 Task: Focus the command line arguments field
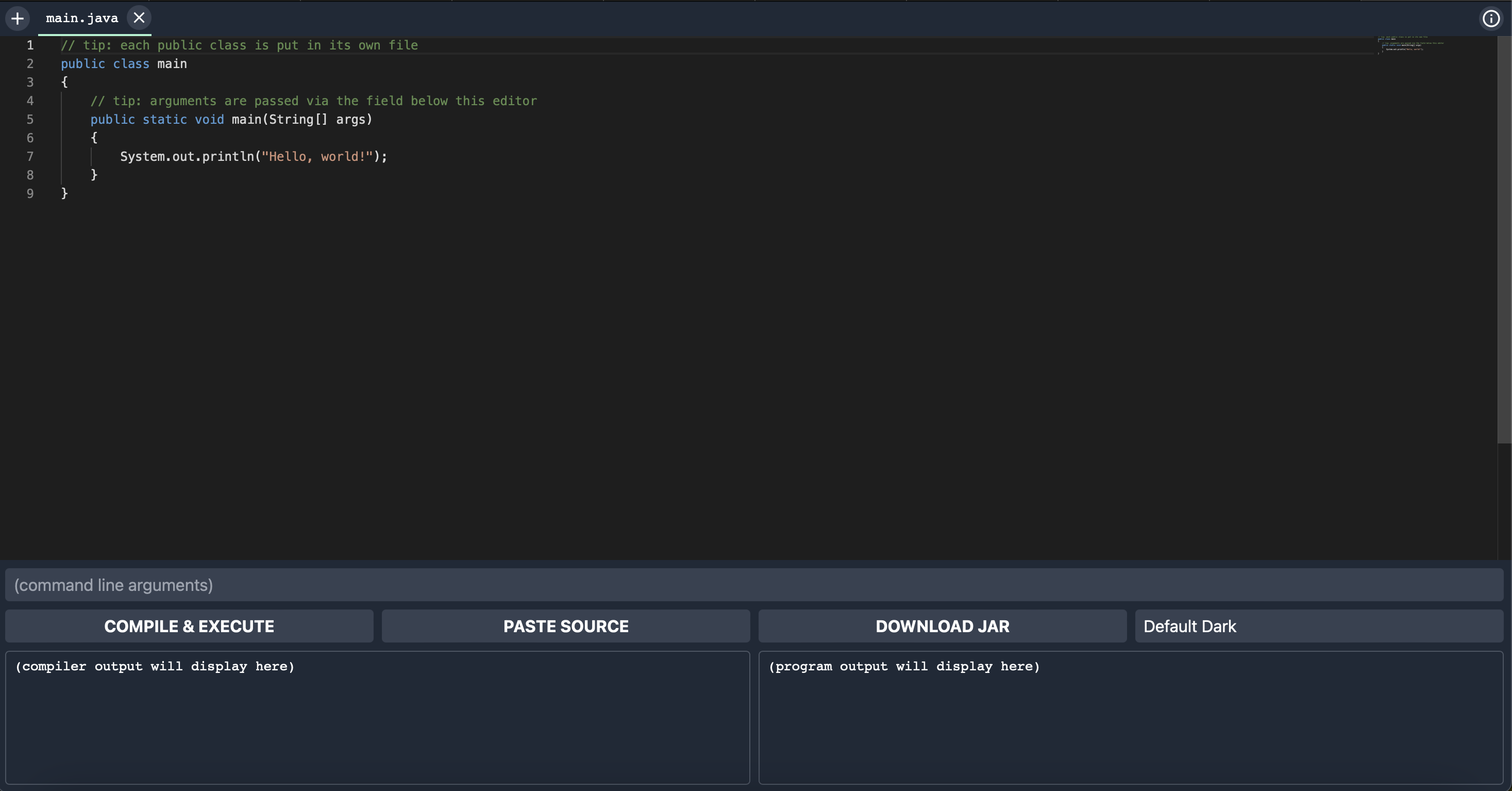[x=753, y=585]
